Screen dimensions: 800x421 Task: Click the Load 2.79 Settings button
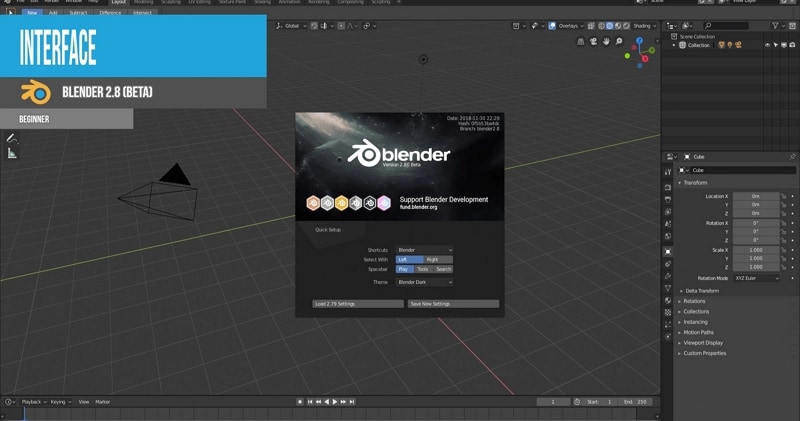[x=358, y=304]
